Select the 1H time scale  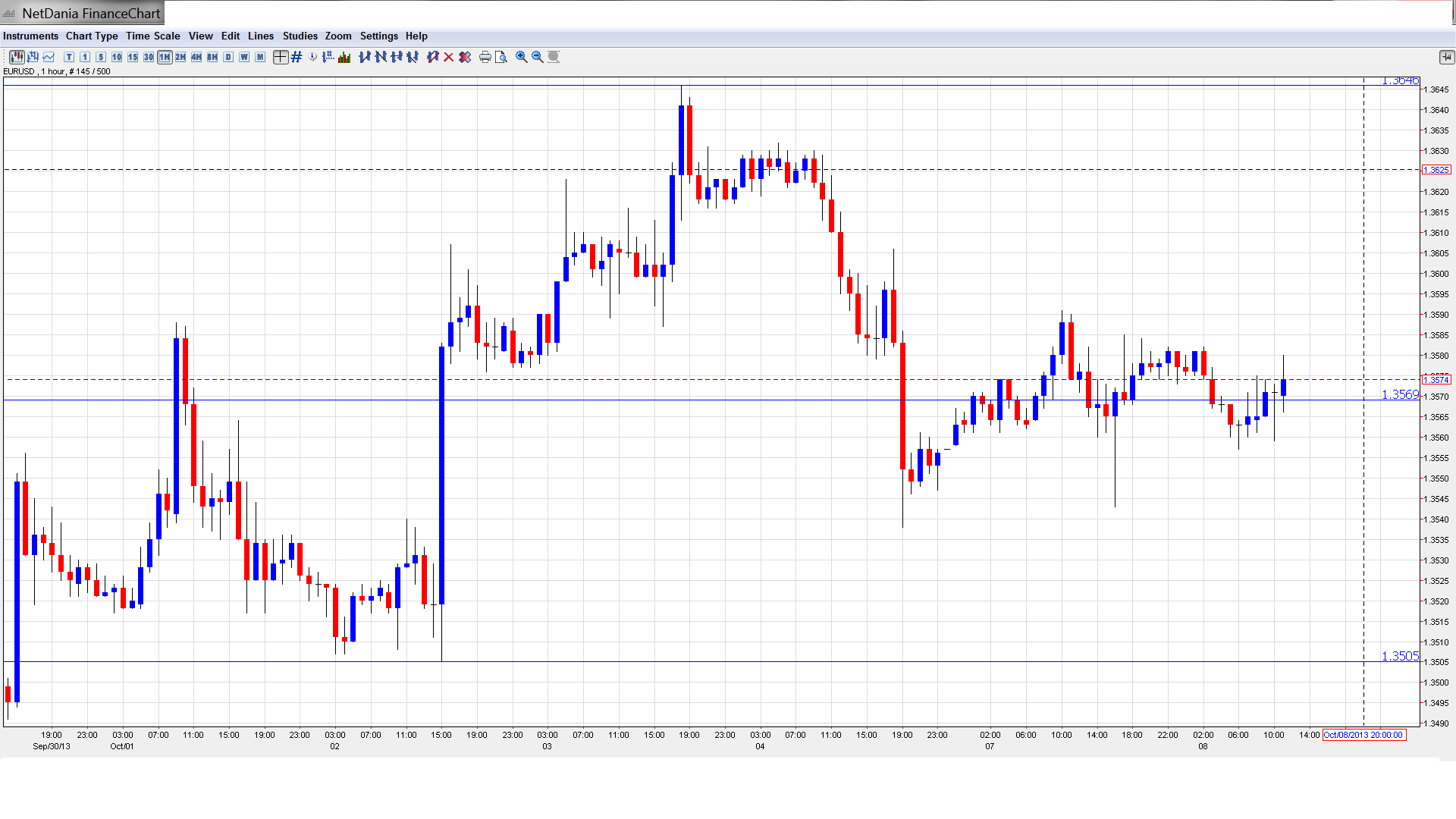pos(165,57)
